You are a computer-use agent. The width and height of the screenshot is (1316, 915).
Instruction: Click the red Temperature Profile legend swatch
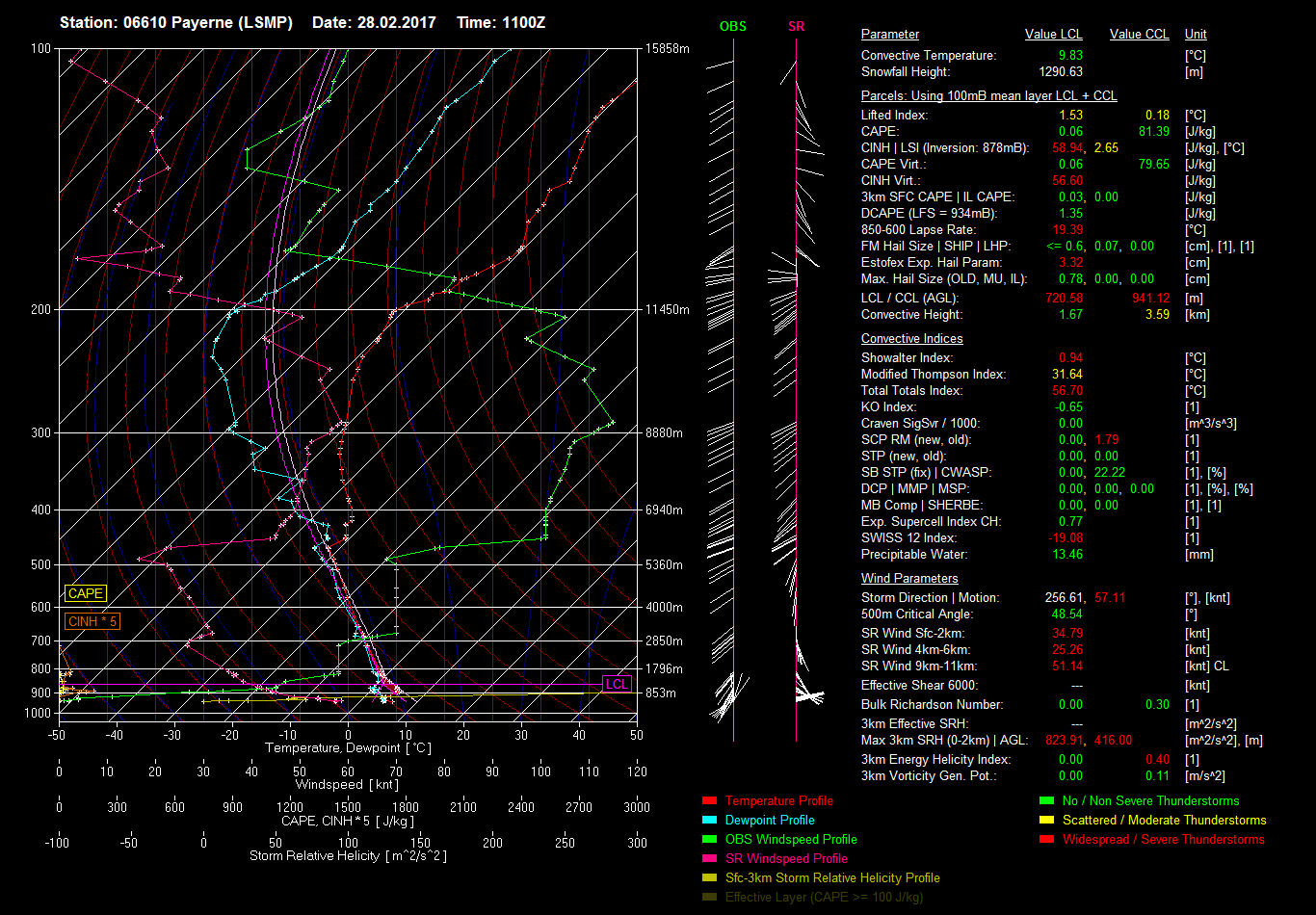click(709, 801)
